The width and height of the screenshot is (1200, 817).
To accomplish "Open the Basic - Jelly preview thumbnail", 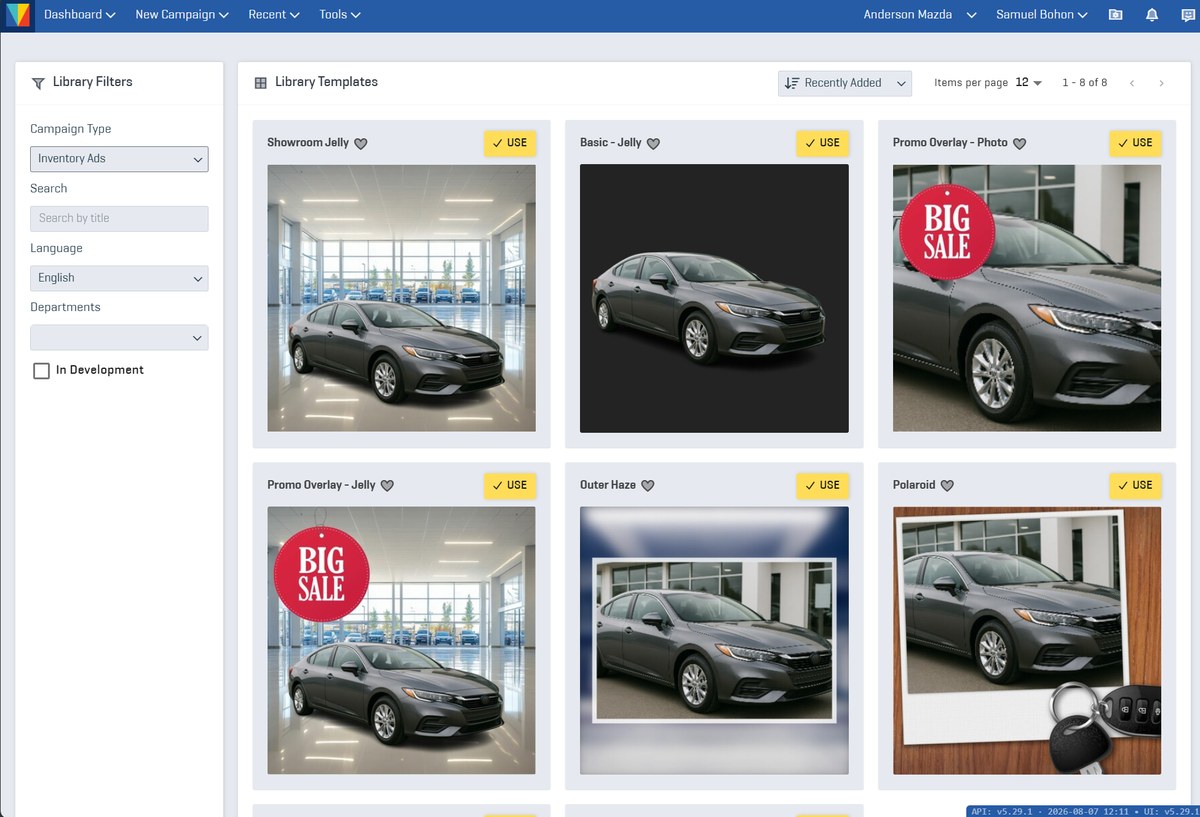I will 714,298.
